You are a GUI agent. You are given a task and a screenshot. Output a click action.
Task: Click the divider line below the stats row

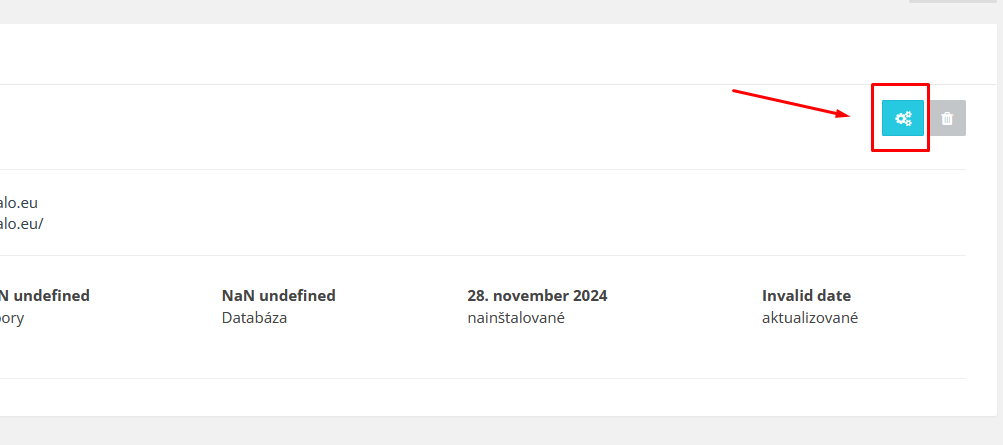(483, 379)
